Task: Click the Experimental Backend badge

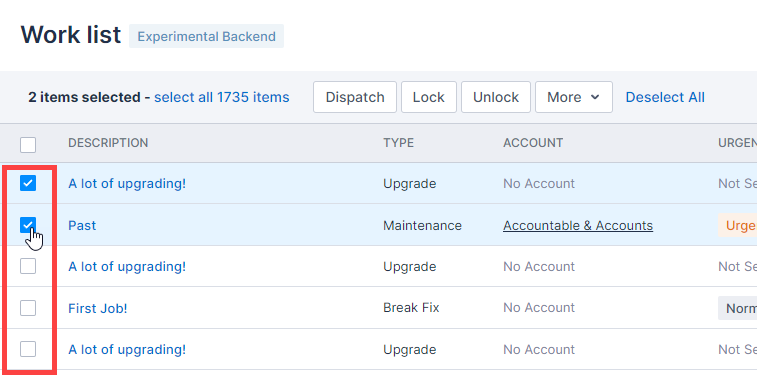Action: pos(207,36)
